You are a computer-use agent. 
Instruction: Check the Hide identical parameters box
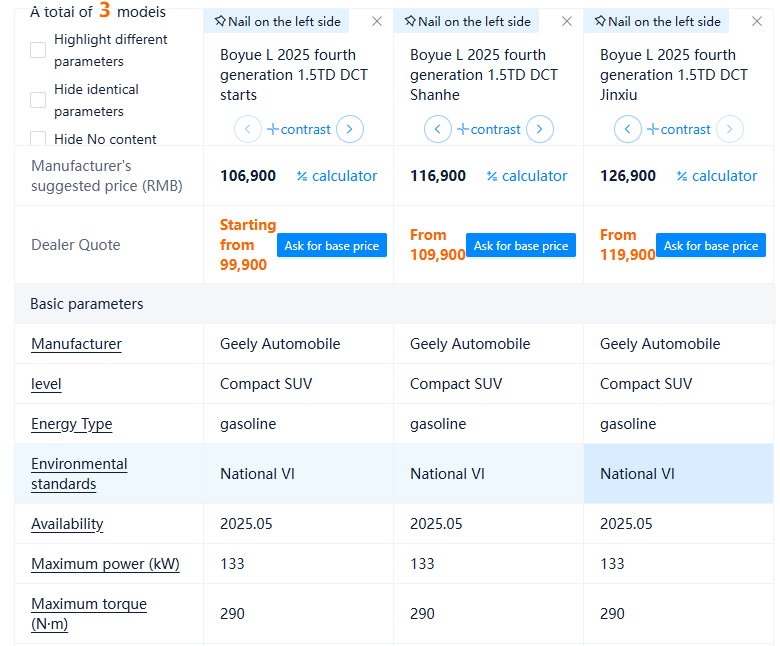coord(38,100)
